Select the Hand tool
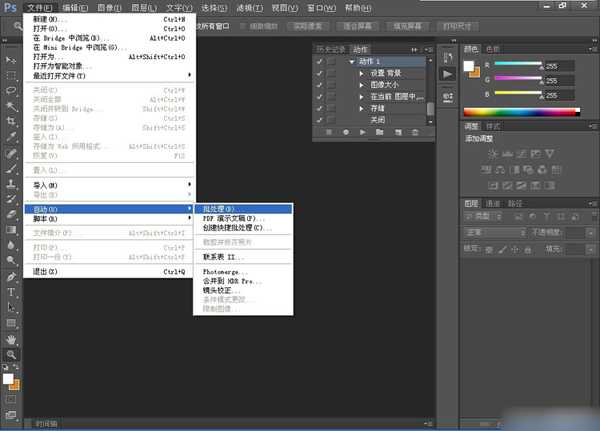 point(11,339)
